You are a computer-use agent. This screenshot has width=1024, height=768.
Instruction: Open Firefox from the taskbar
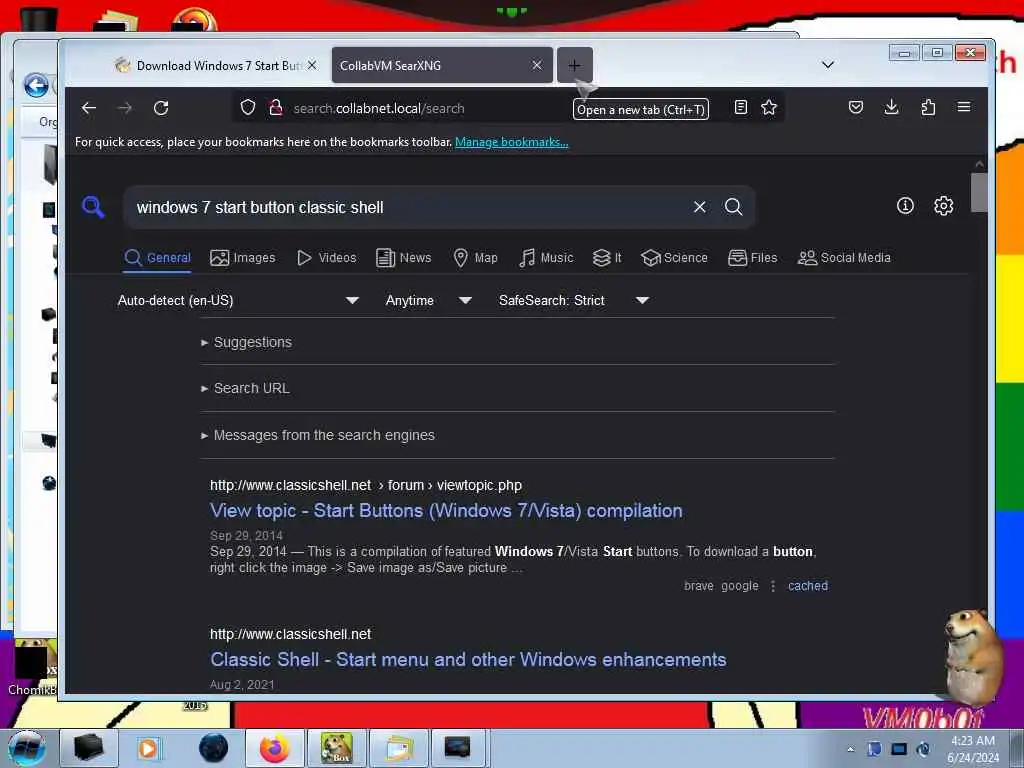pos(274,748)
